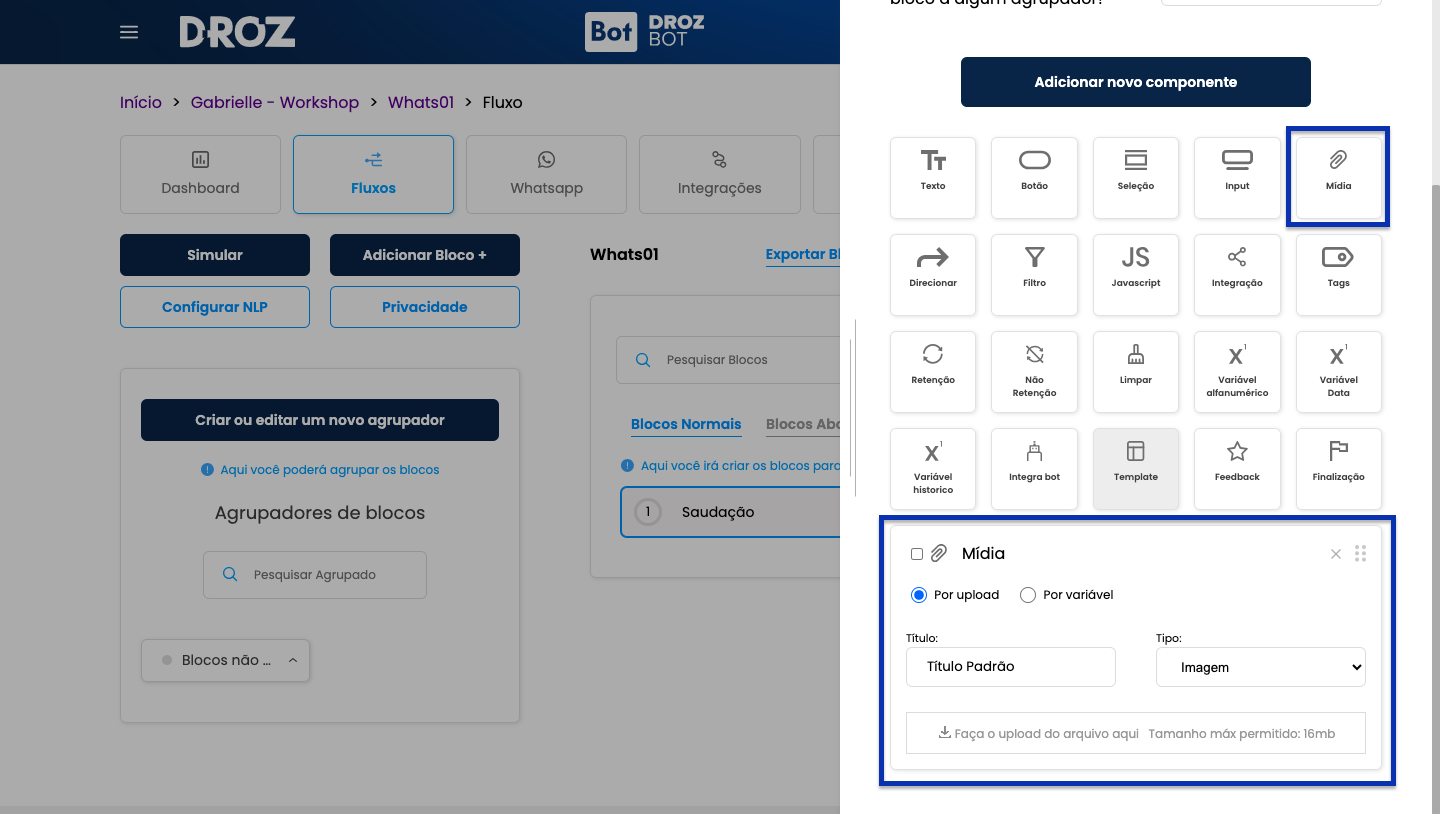Open the hamburger navigation menu

tap(129, 32)
